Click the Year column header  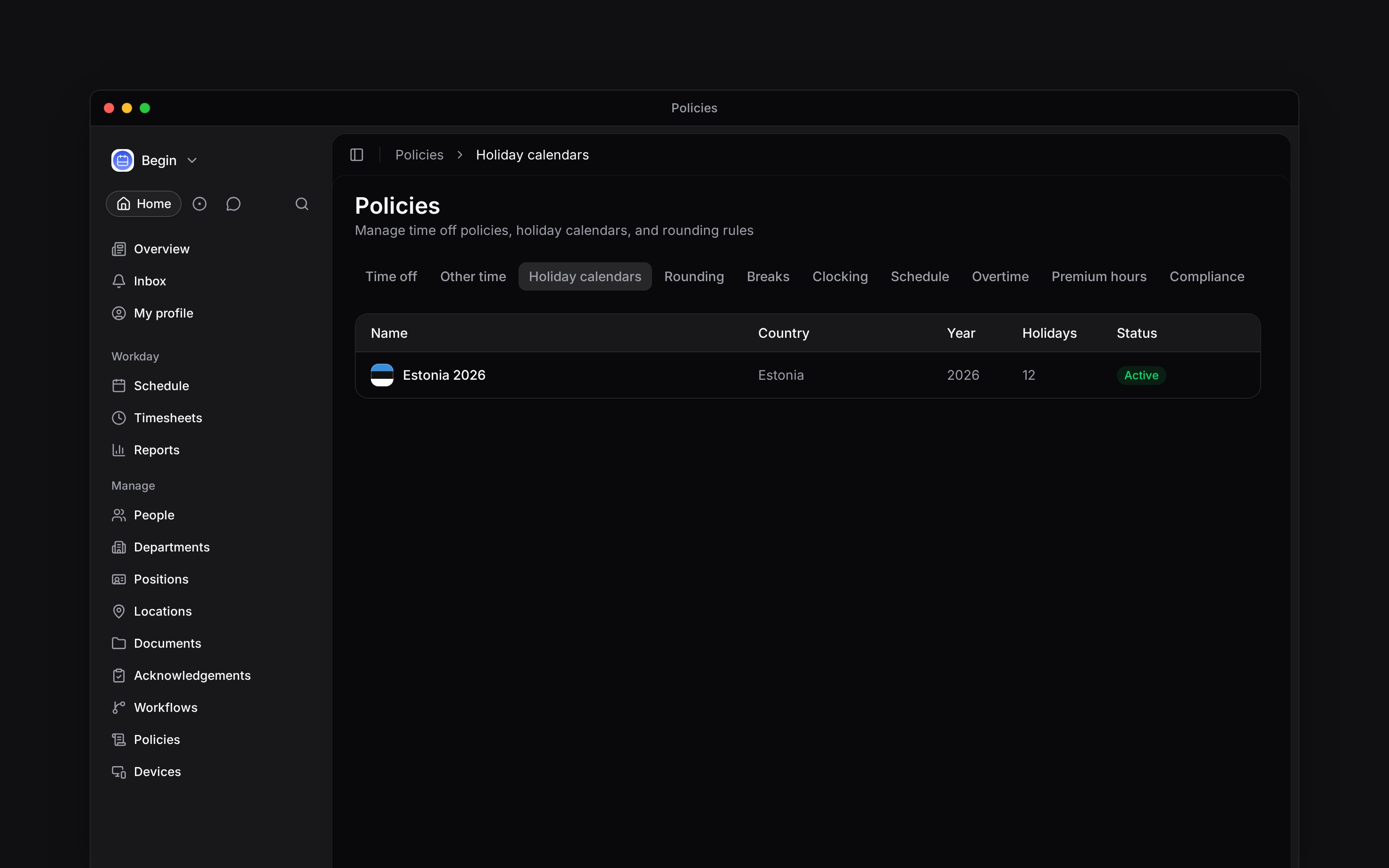tap(961, 334)
